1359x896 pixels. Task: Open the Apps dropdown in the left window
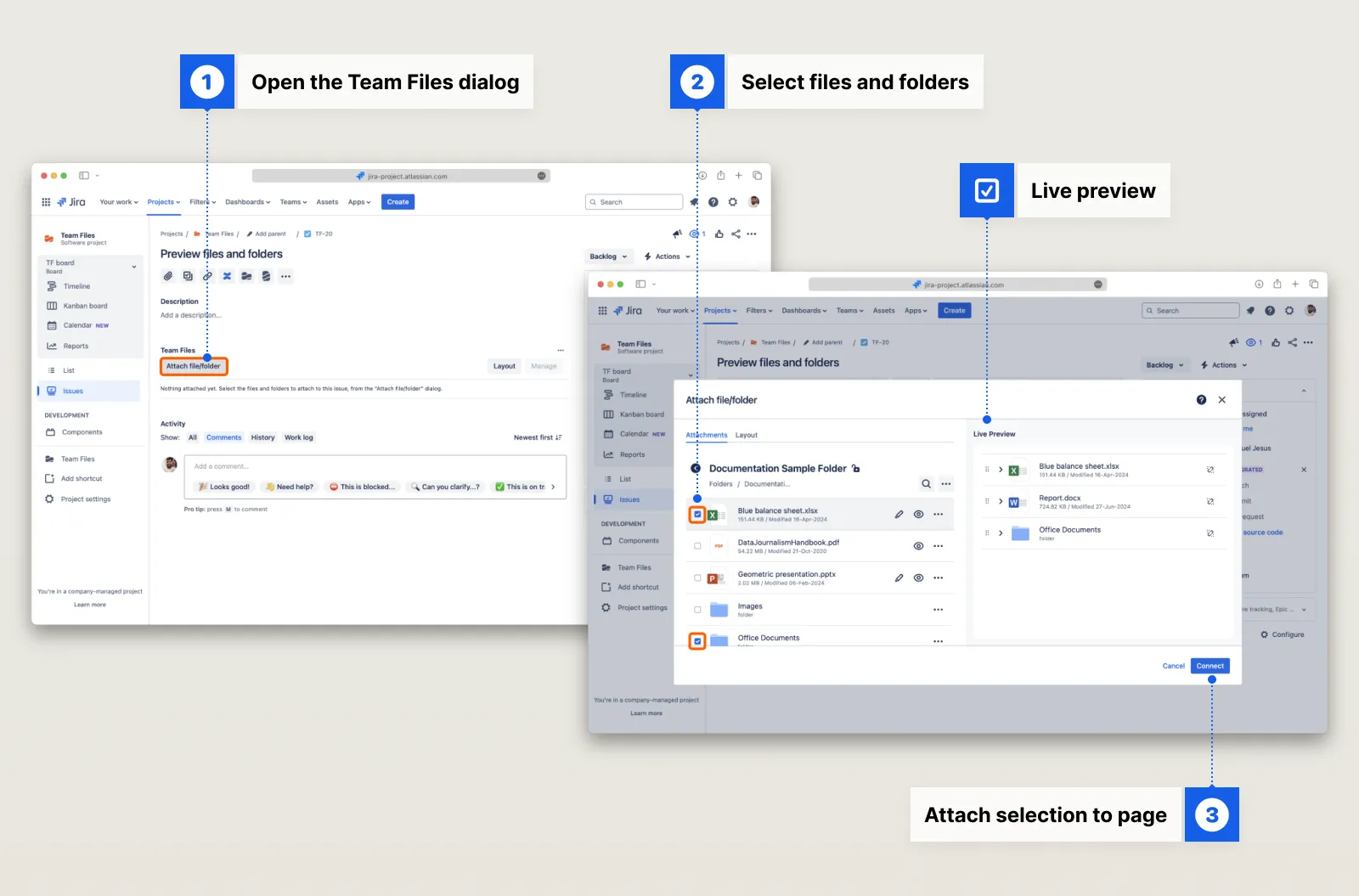point(359,202)
